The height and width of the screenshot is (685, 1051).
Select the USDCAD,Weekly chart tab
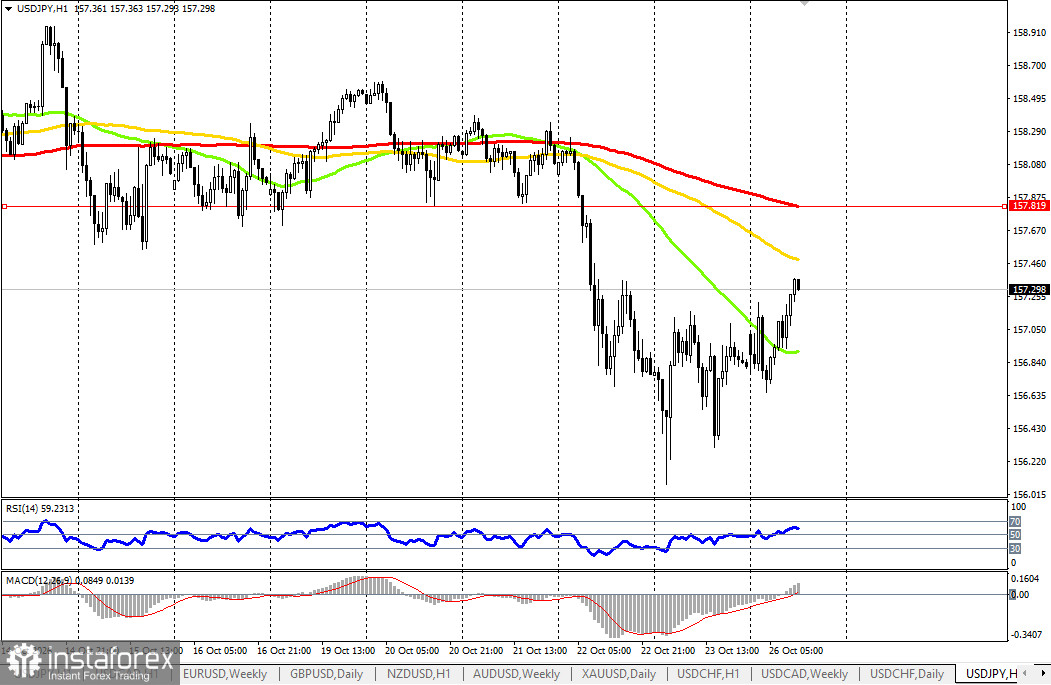[x=804, y=674]
